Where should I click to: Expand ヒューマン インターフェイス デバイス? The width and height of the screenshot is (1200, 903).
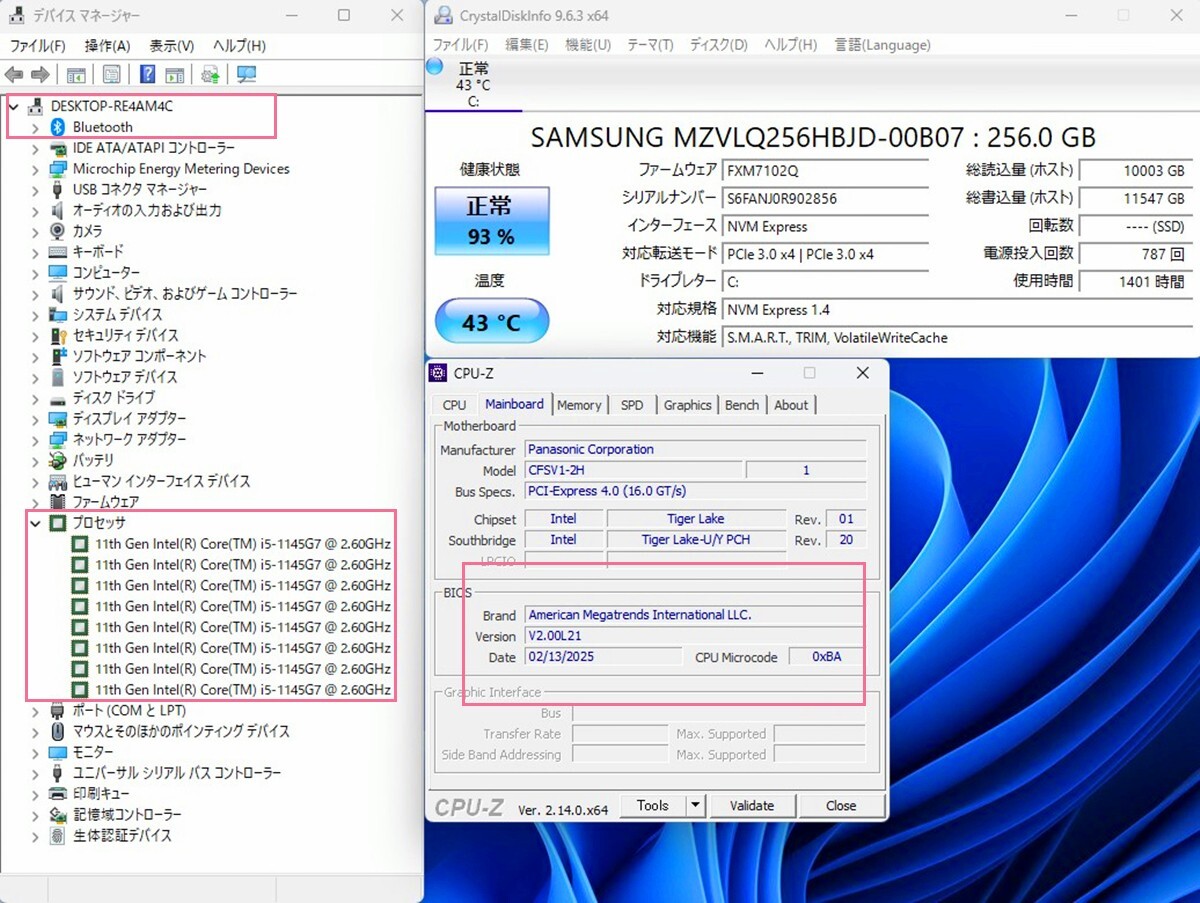click(x=36, y=481)
